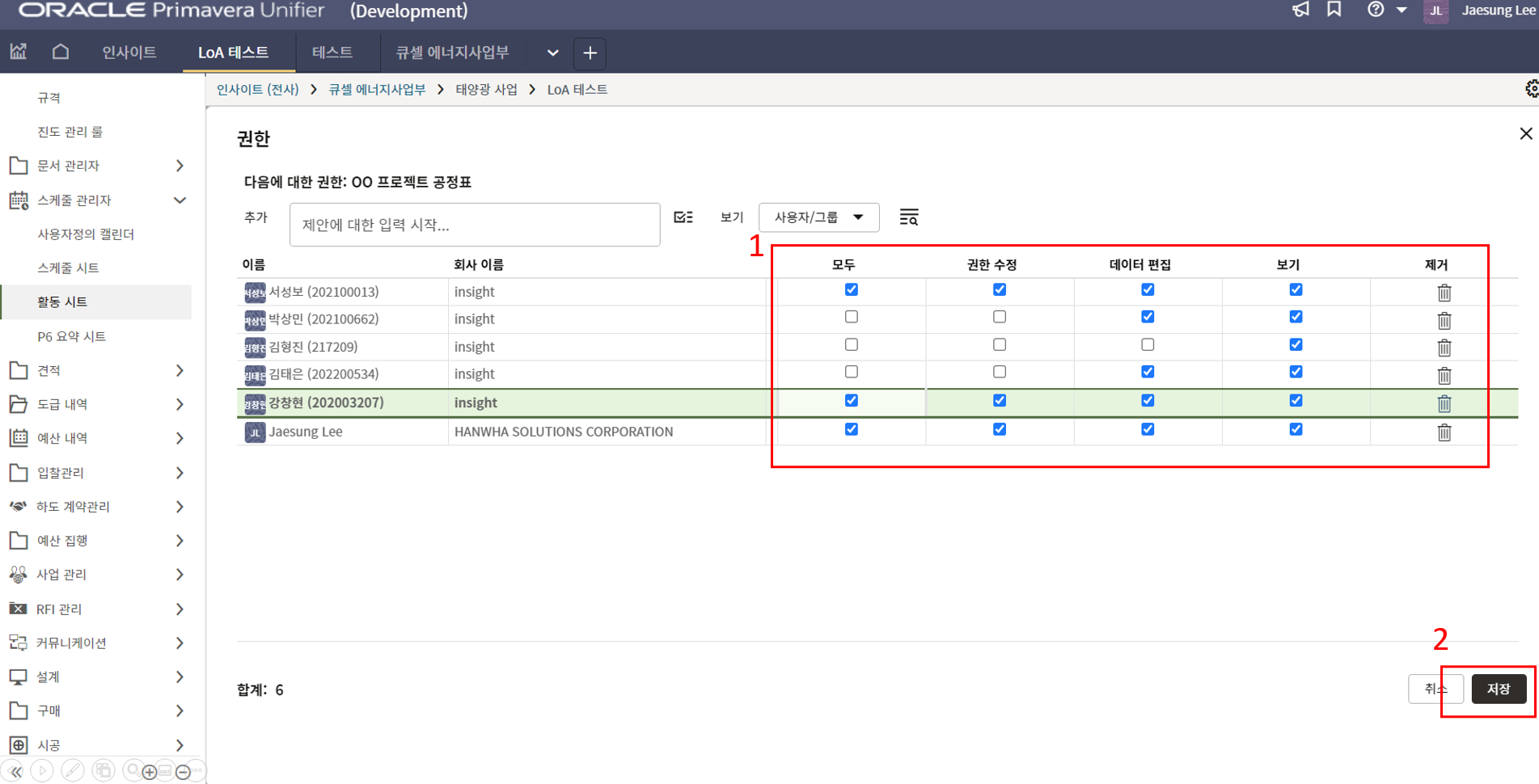The width and height of the screenshot is (1539, 784).
Task: Click the trash icon for Jaesung Lee
Action: [x=1444, y=432]
